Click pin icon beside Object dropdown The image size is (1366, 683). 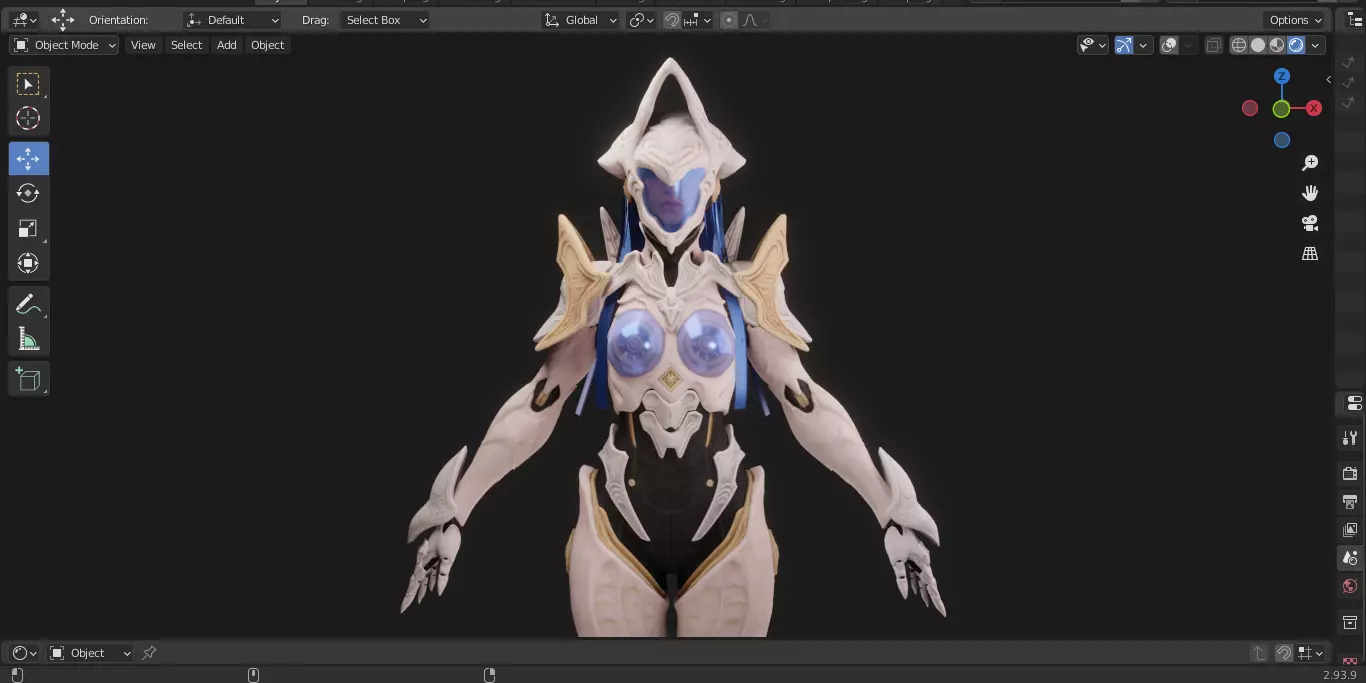[149, 653]
